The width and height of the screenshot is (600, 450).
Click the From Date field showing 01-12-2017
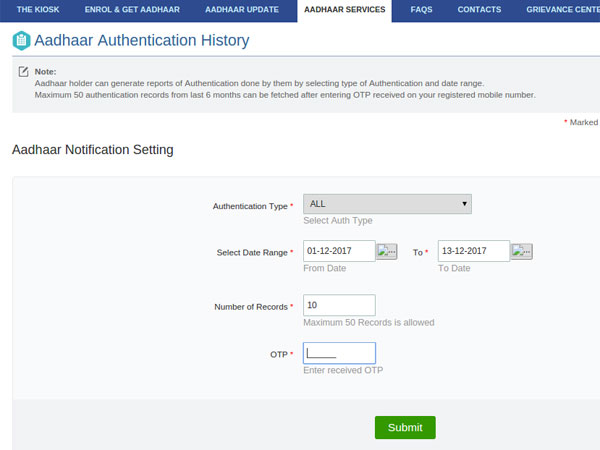338,251
